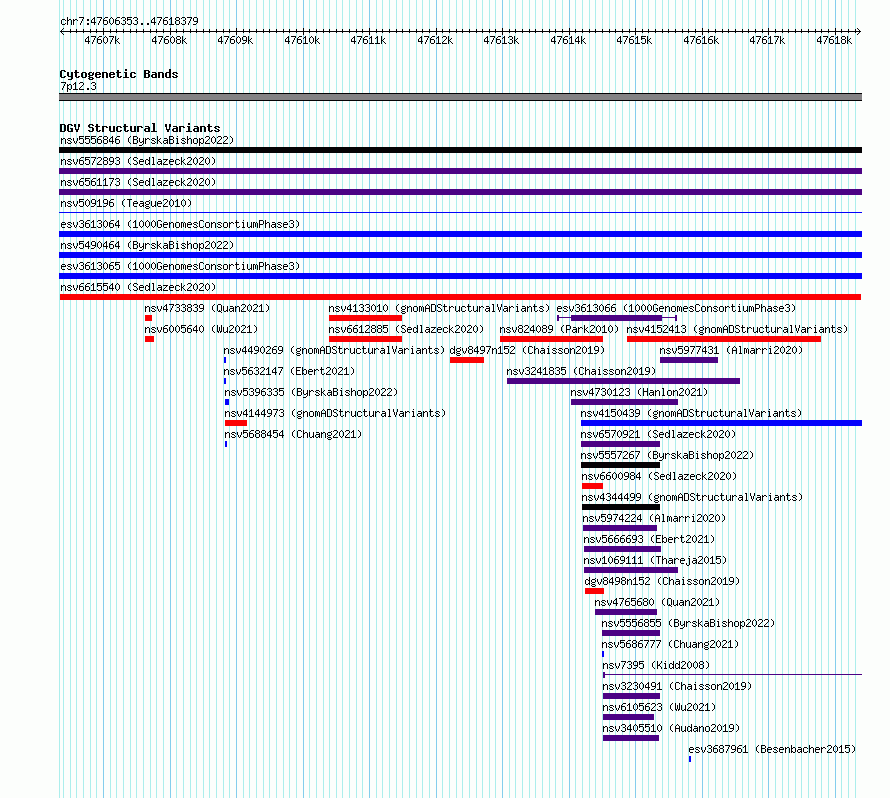The image size is (890, 798).
Task: Click the gray 7p12.3 cytogenetic band bar
Action: [x=460, y=97]
